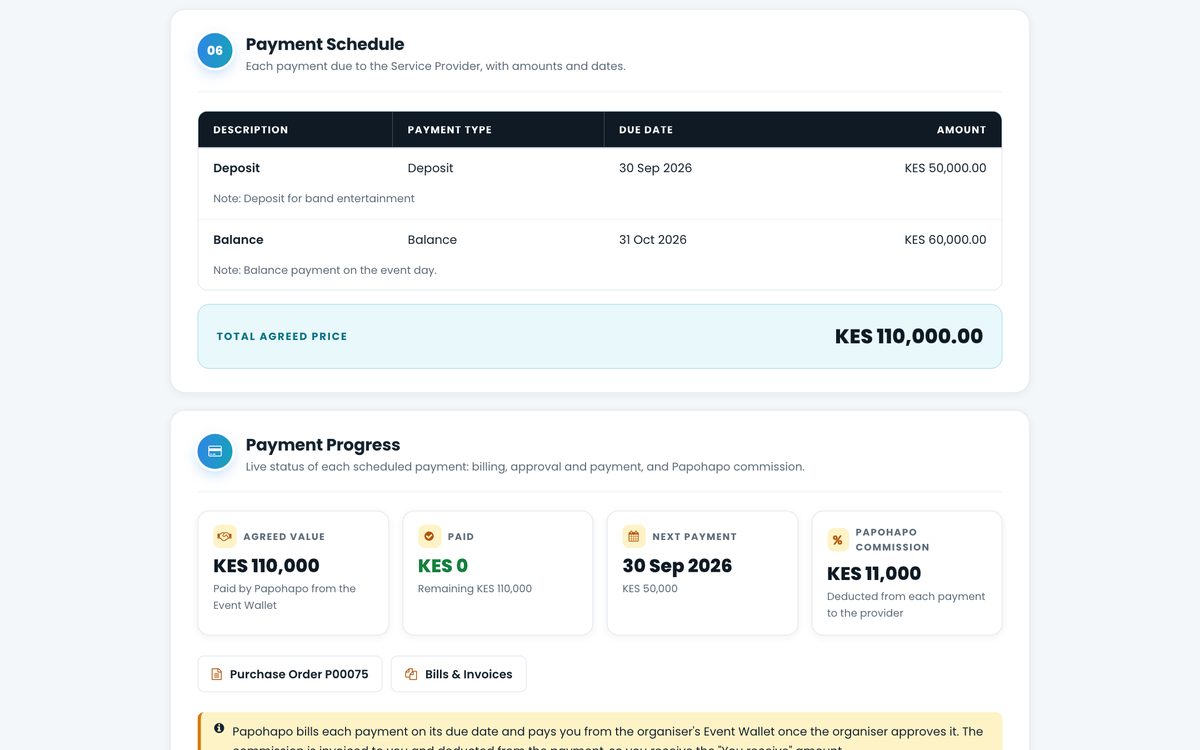Click the yellow notice about Papohapo billing
Image resolution: width=1200 pixels, height=750 pixels.
[600, 731]
